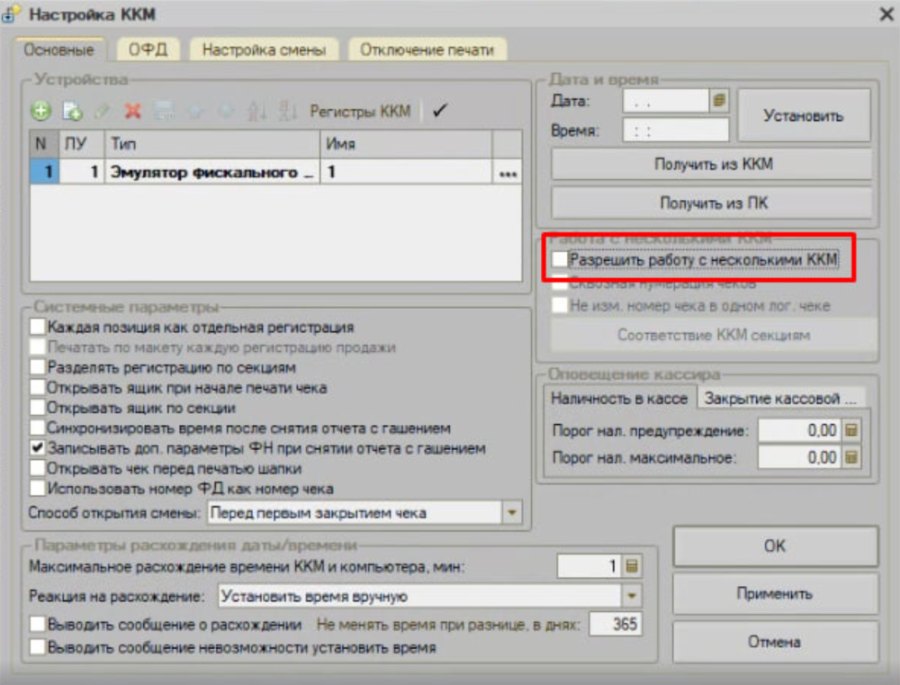
Task: Confirm settings with the ОК button
Action: click(x=775, y=546)
